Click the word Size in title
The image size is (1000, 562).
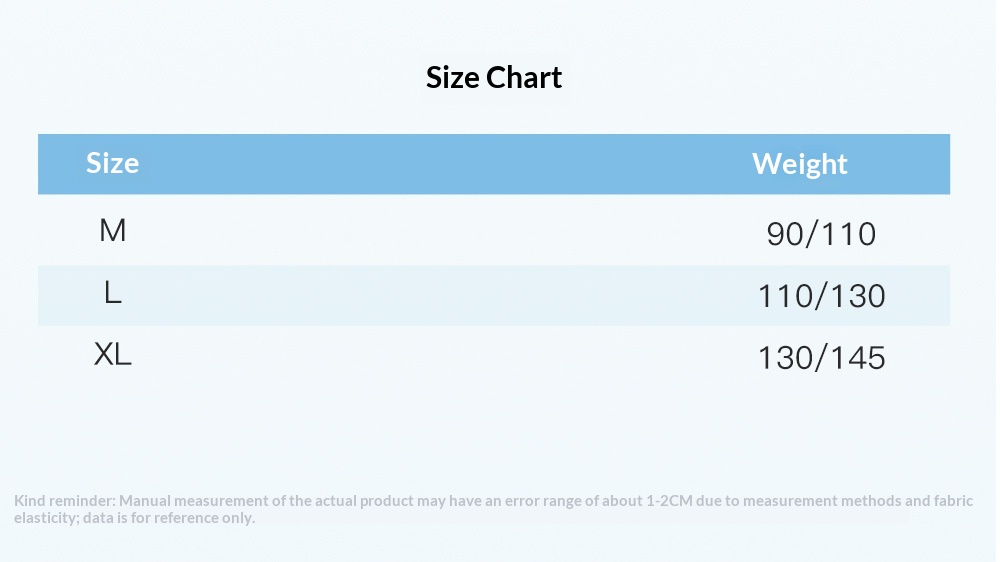(x=453, y=78)
